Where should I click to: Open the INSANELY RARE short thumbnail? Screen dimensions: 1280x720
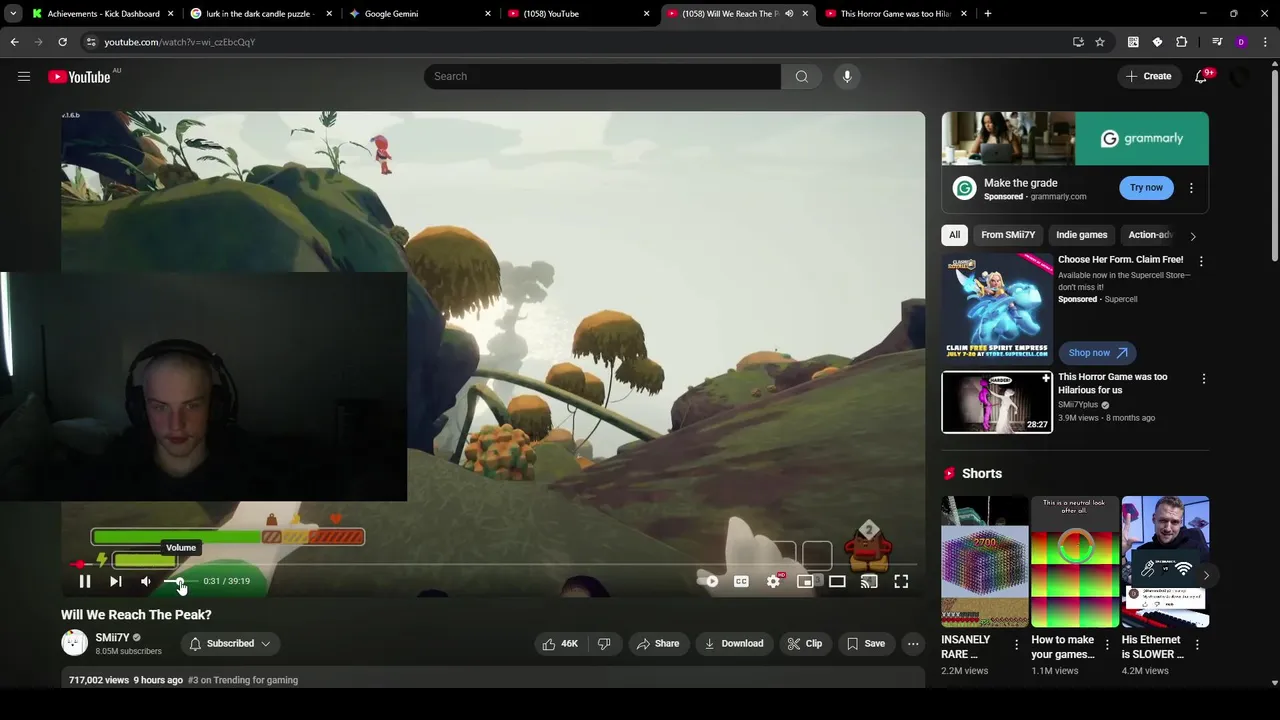(x=985, y=561)
